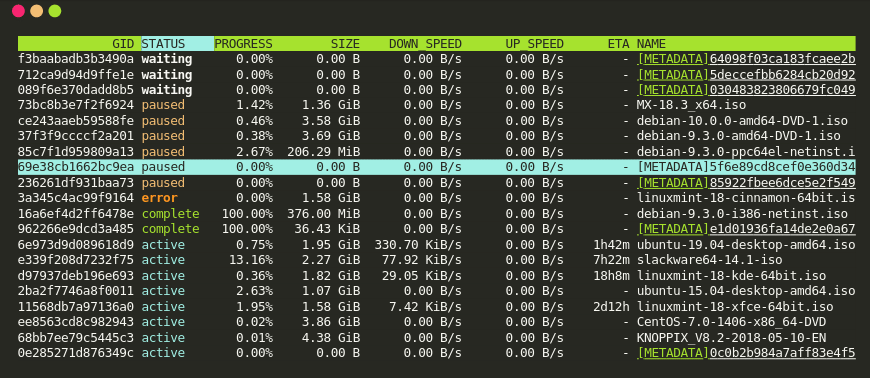
Task: Open METADATA link e1d01936fa14de2e0a67
Action: click(746, 229)
